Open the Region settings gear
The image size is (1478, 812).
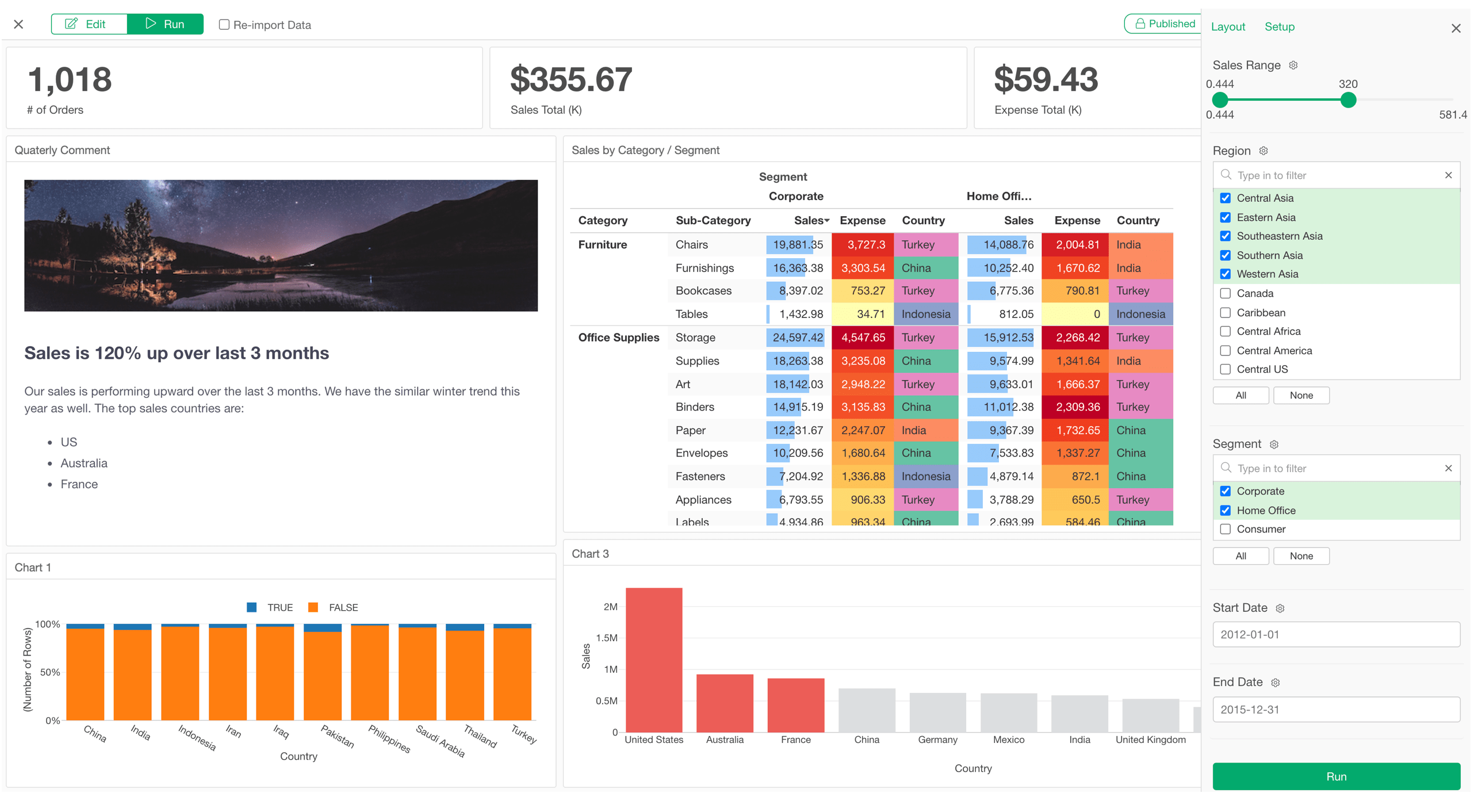(x=1263, y=151)
